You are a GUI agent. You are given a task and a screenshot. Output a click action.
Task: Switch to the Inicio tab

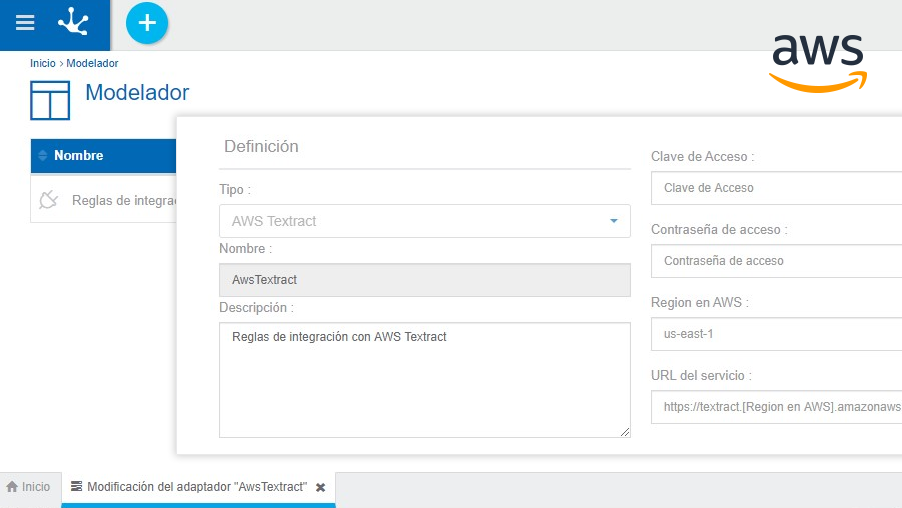pos(30,487)
